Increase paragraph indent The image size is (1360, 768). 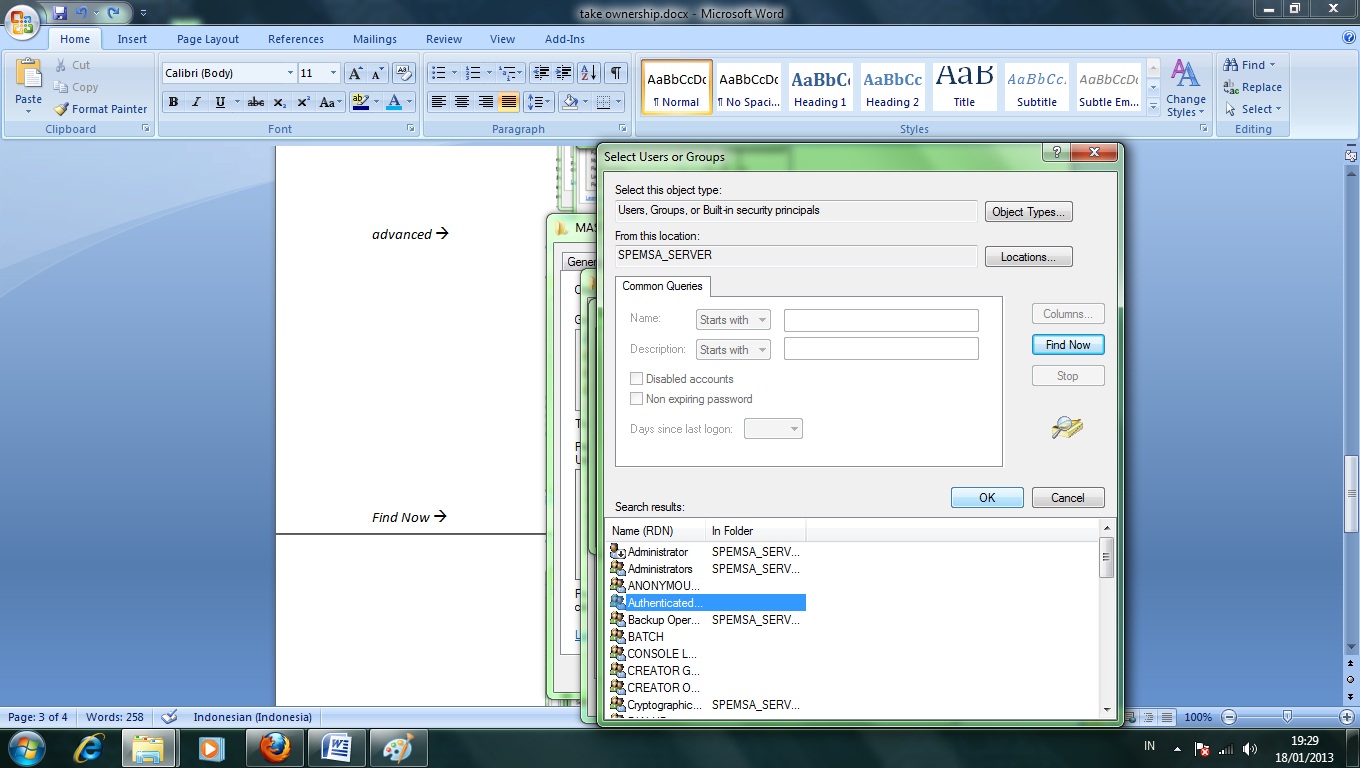point(564,73)
